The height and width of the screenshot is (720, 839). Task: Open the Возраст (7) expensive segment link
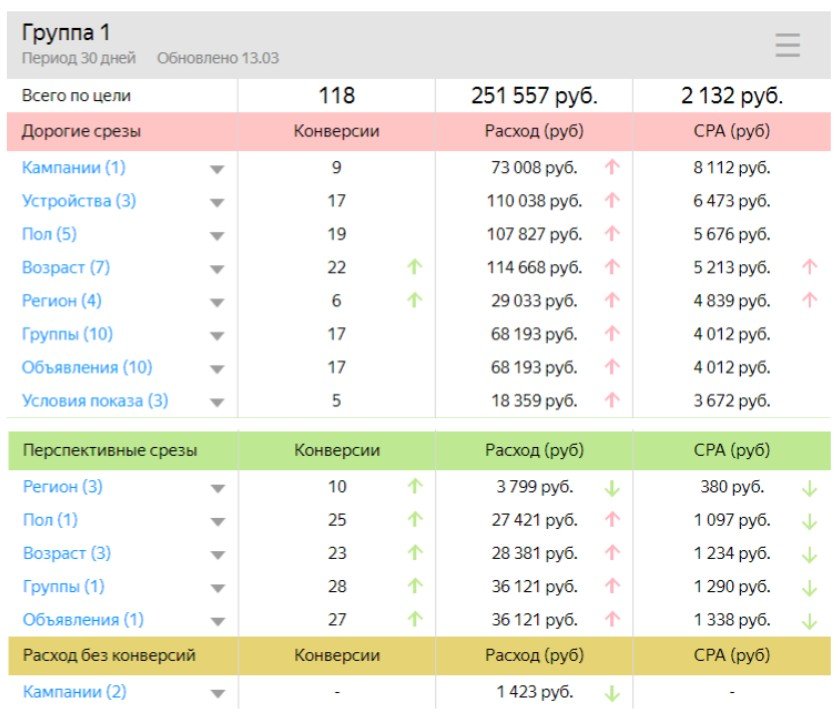coord(66,267)
